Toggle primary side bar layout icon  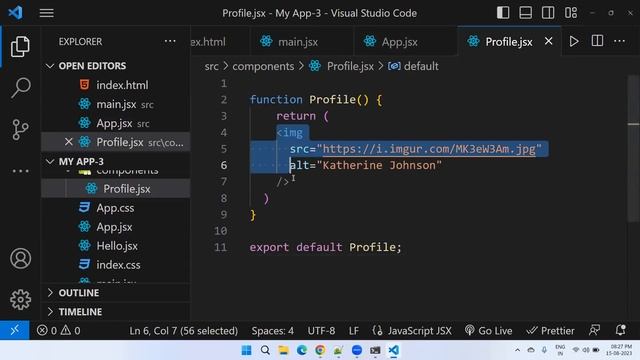tap(503, 13)
